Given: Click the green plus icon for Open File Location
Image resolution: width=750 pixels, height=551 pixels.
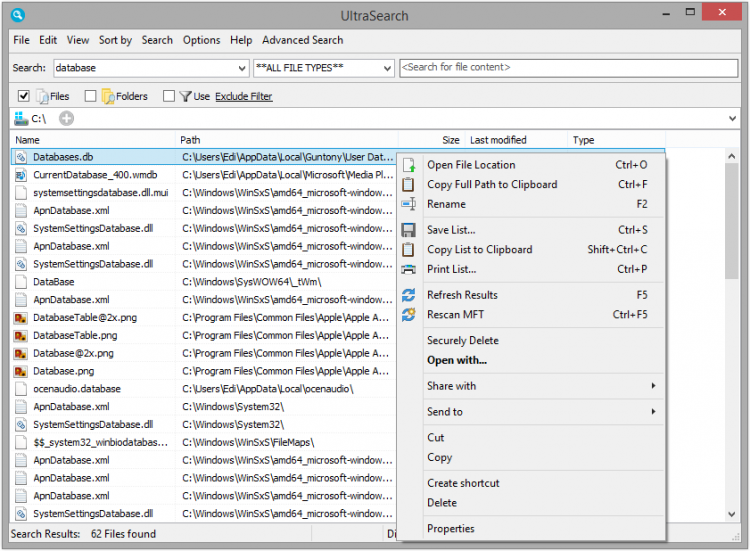Looking at the screenshot, I should (408, 165).
